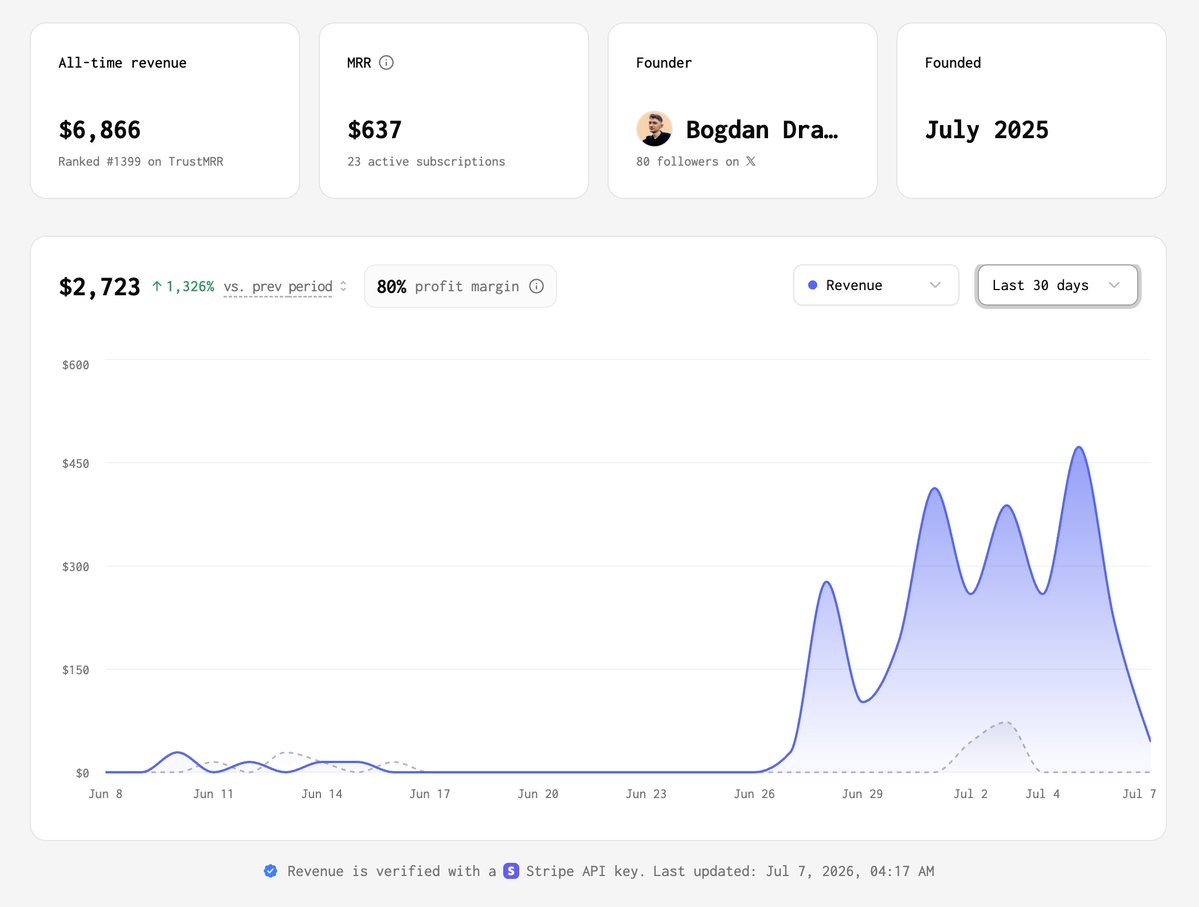Click the profit margin info icon
Image resolution: width=1199 pixels, height=907 pixels.
pos(537,286)
